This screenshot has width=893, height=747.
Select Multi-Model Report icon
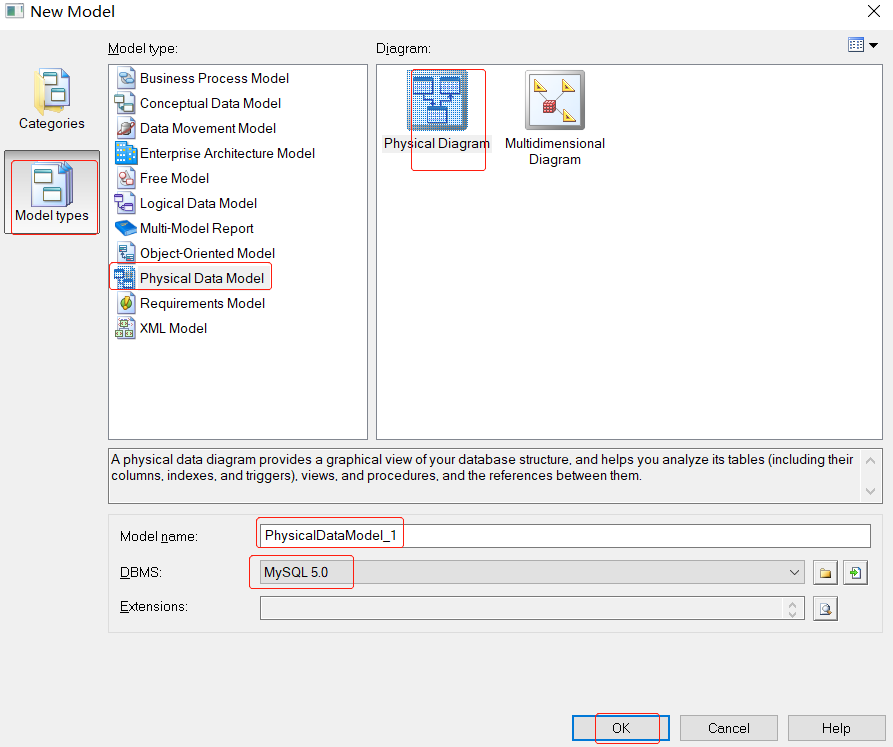tap(126, 228)
